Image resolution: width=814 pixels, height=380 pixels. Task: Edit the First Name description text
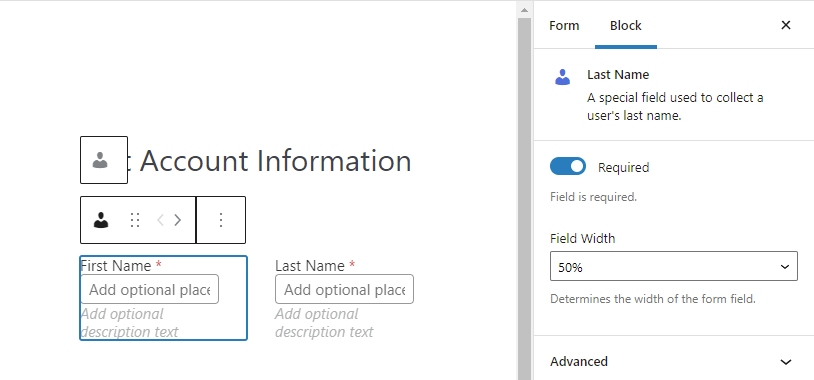(x=130, y=323)
